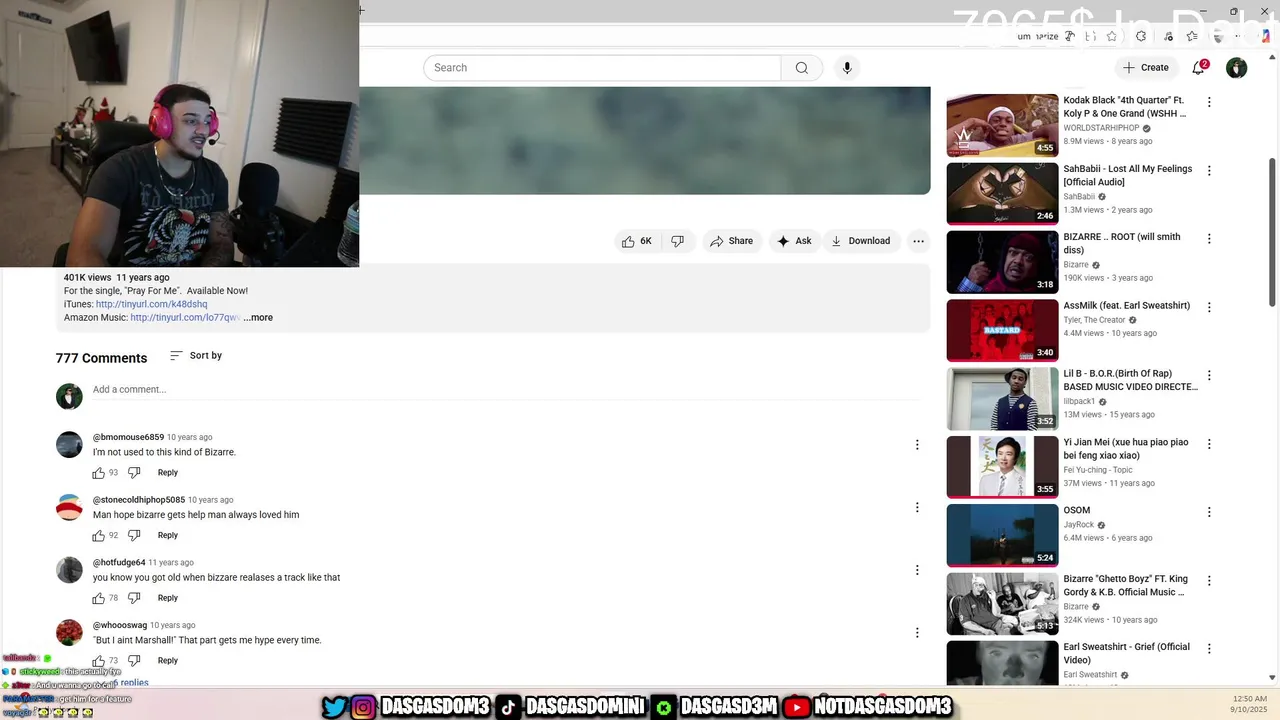Open menu for Kodak Black 4th Quarter video
The width and height of the screenshot is (1280, 720).
tap(1209, 102)
